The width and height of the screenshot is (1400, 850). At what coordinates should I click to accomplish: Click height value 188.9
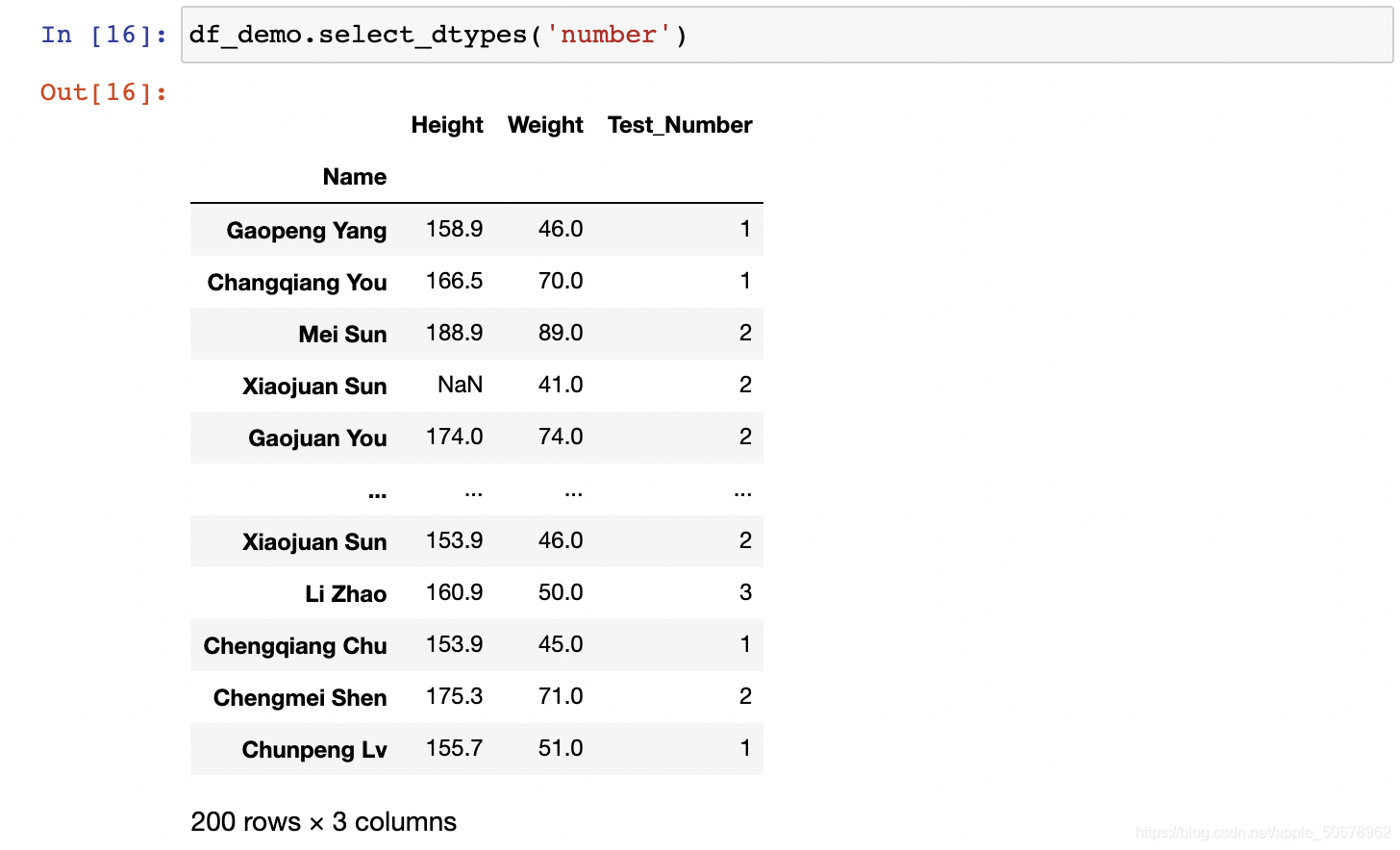click(x=455, y=333)
